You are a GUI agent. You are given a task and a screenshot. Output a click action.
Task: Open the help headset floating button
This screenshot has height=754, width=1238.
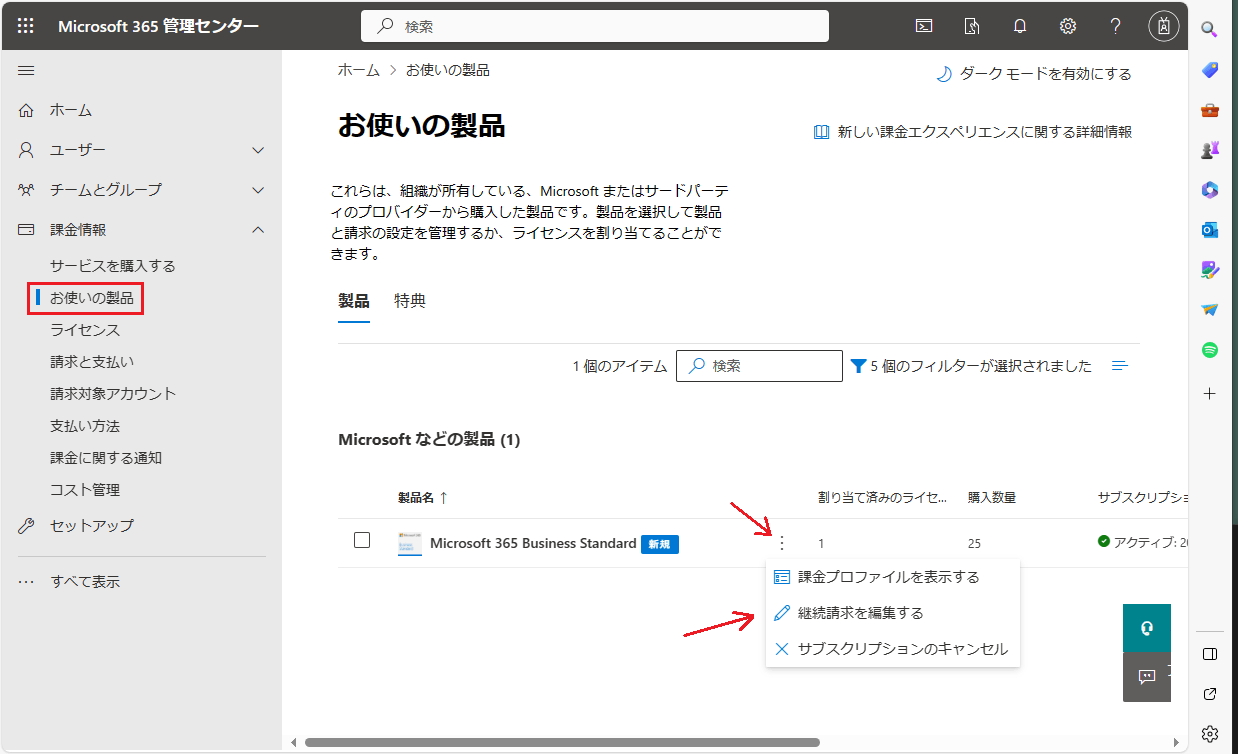click(1147, 628)
